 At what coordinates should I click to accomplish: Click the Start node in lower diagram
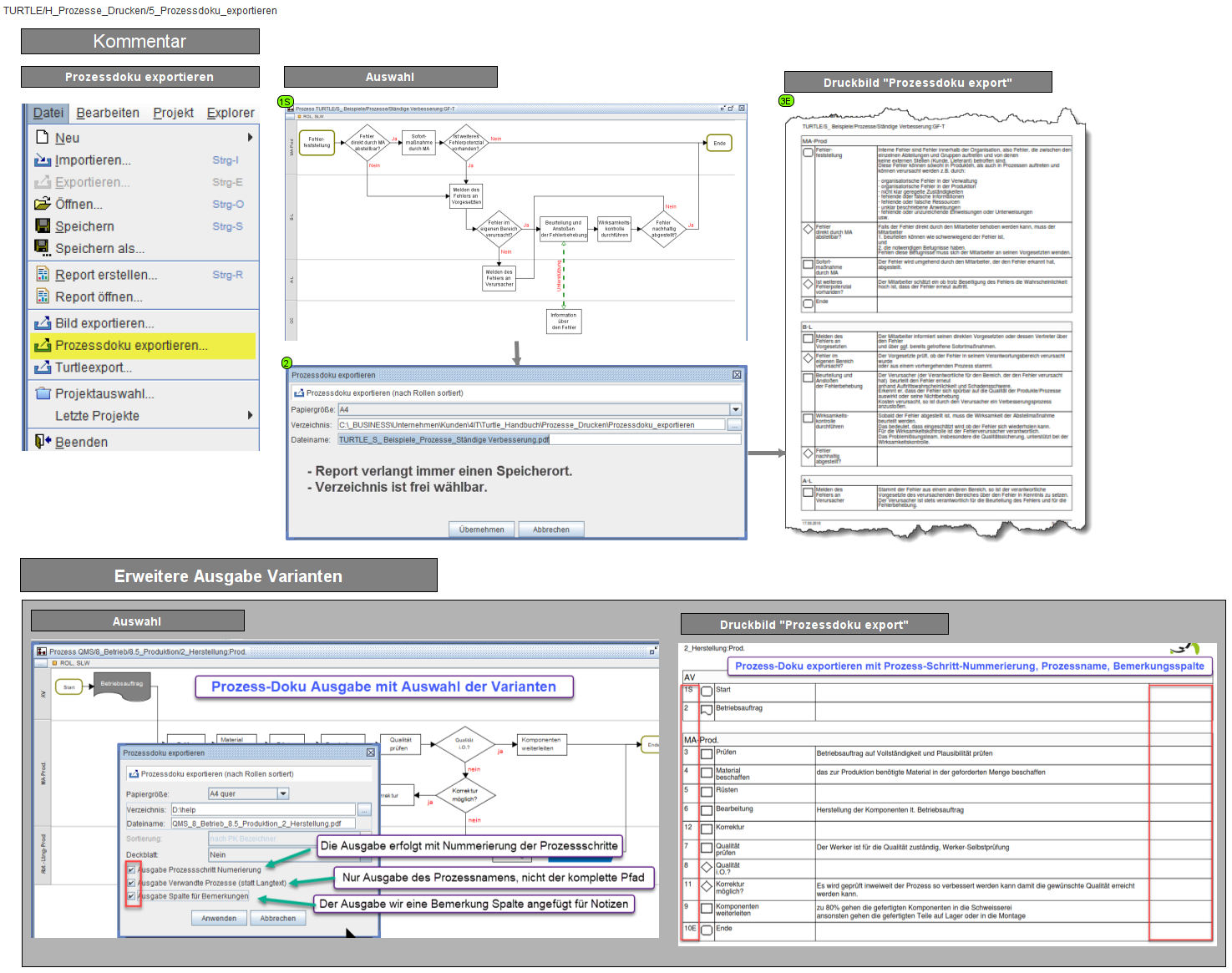pyautogui.click(x=69, y=687)
